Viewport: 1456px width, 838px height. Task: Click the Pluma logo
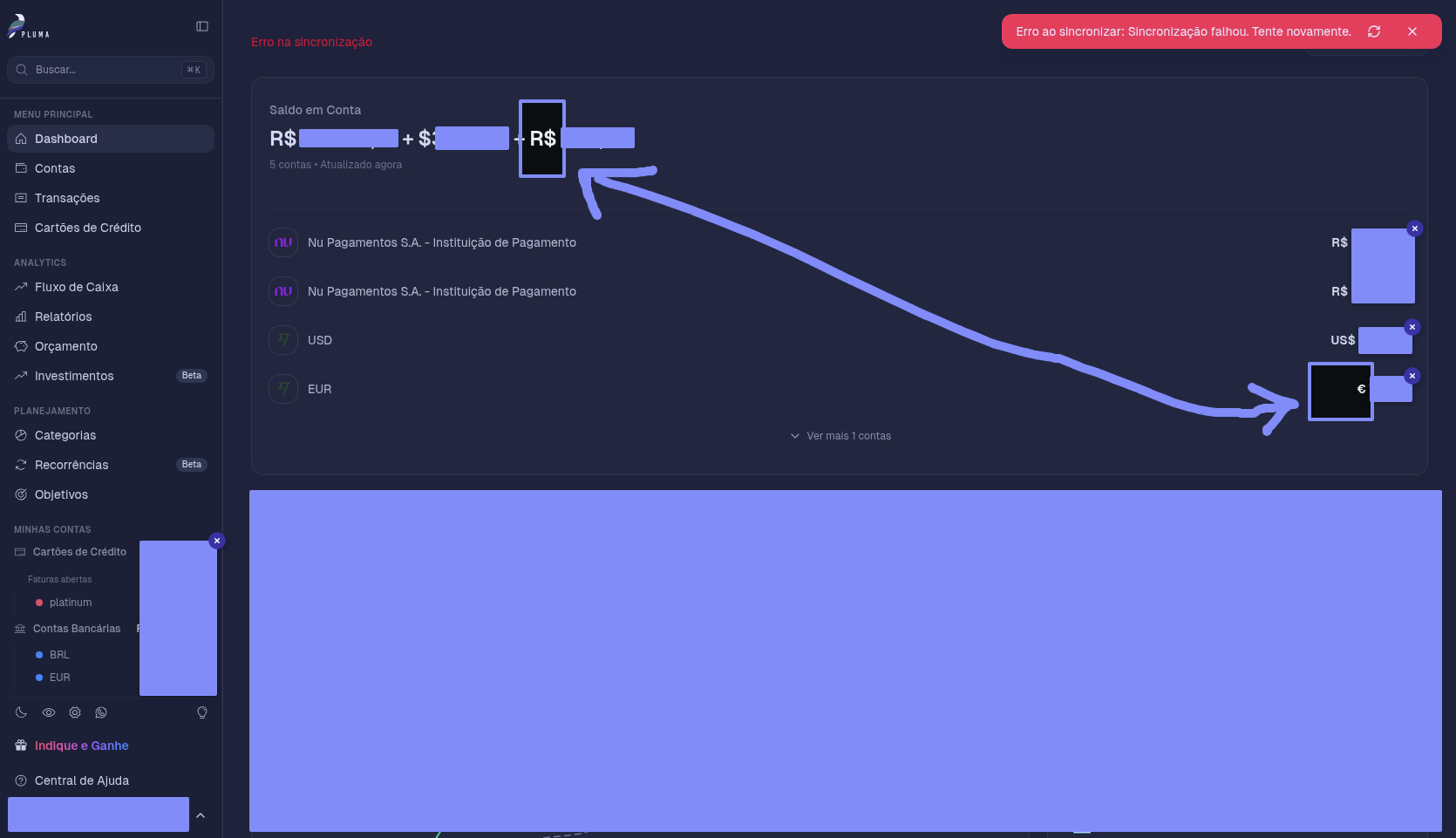pyautogui.click(x=29, y=27)
